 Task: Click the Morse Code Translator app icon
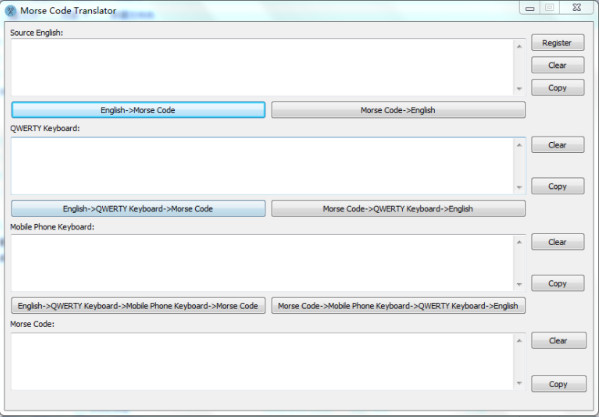(x=10, y=11)
